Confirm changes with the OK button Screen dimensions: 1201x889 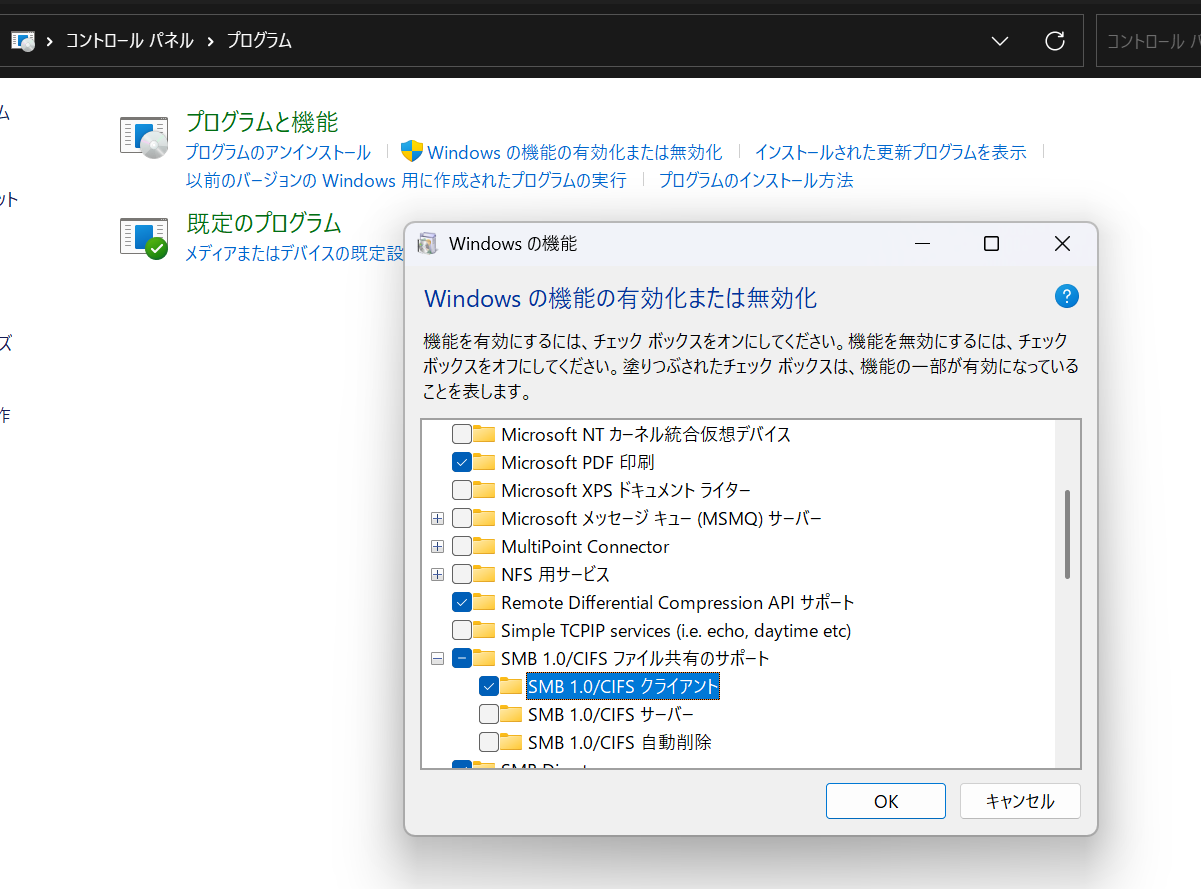tap(884, 800)
